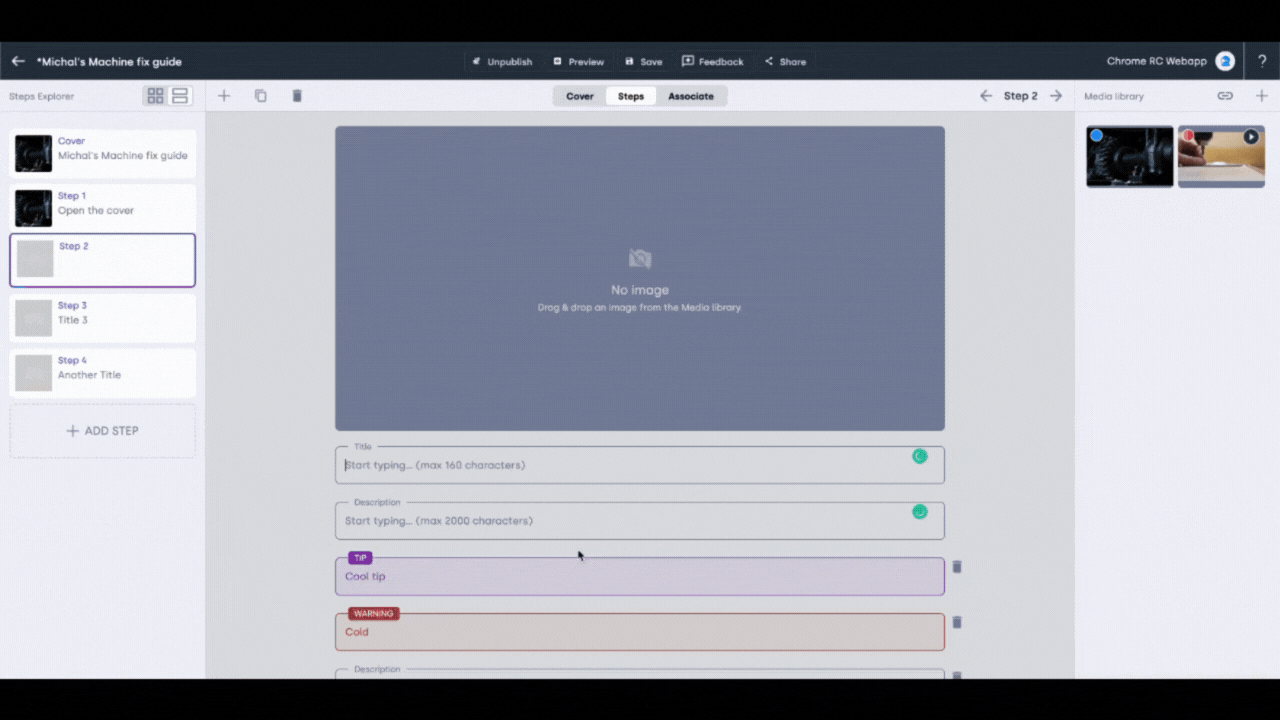
Task: Open the help question mark icon
Action: point(1262,61)
